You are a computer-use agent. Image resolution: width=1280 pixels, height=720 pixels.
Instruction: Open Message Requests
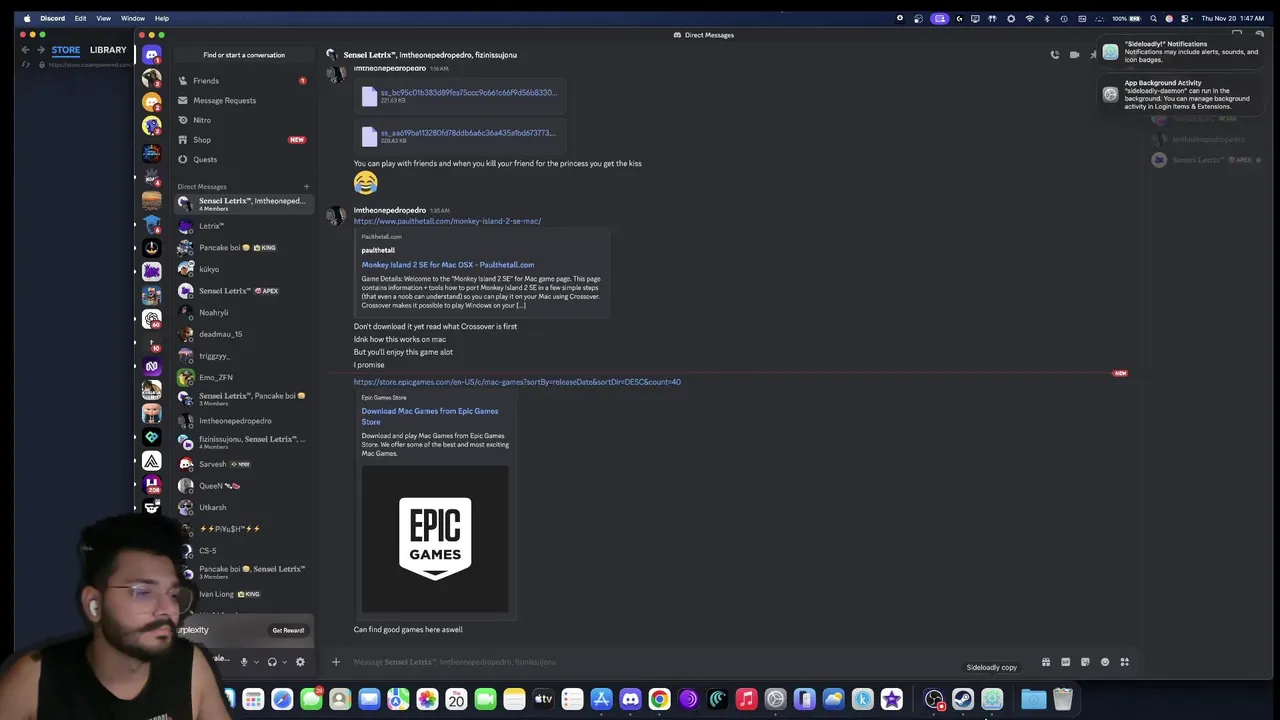[x=243, y=100]
